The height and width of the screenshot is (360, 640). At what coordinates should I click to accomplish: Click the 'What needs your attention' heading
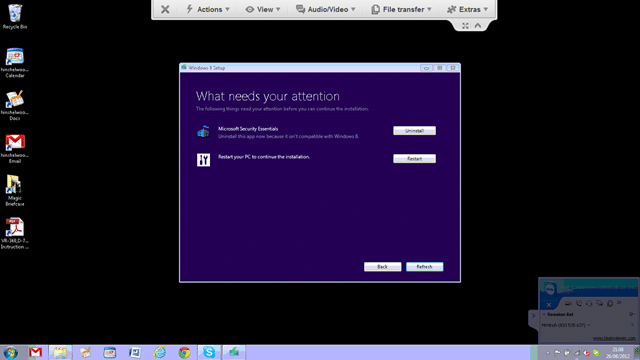tap(268, 96)
